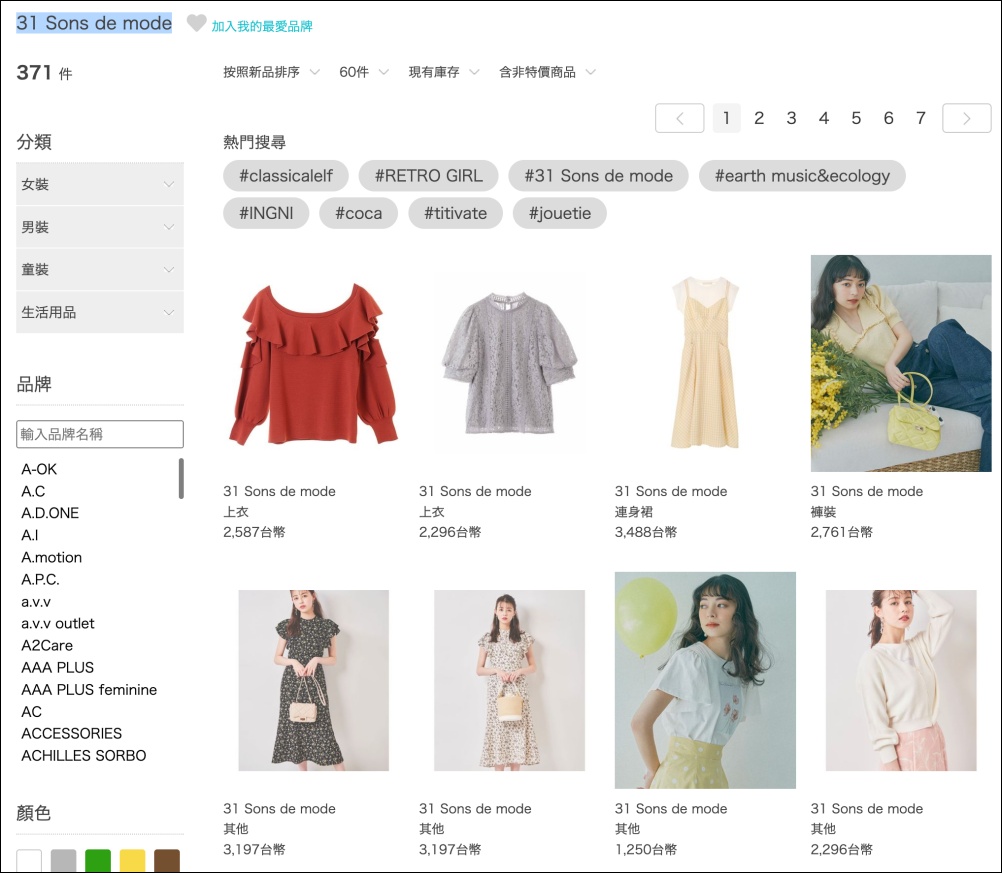Click the #INGNI search tag
1002x873 pixels.
[x=266, y=213]
